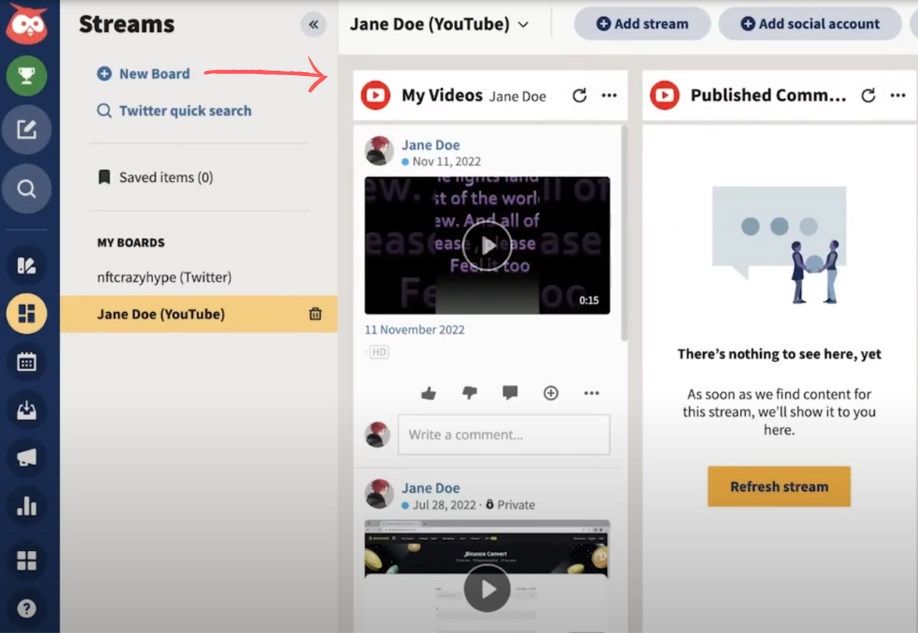This screenshot has width=918, height=633.
Task: Click New Board link
Action: click(144, 74)
